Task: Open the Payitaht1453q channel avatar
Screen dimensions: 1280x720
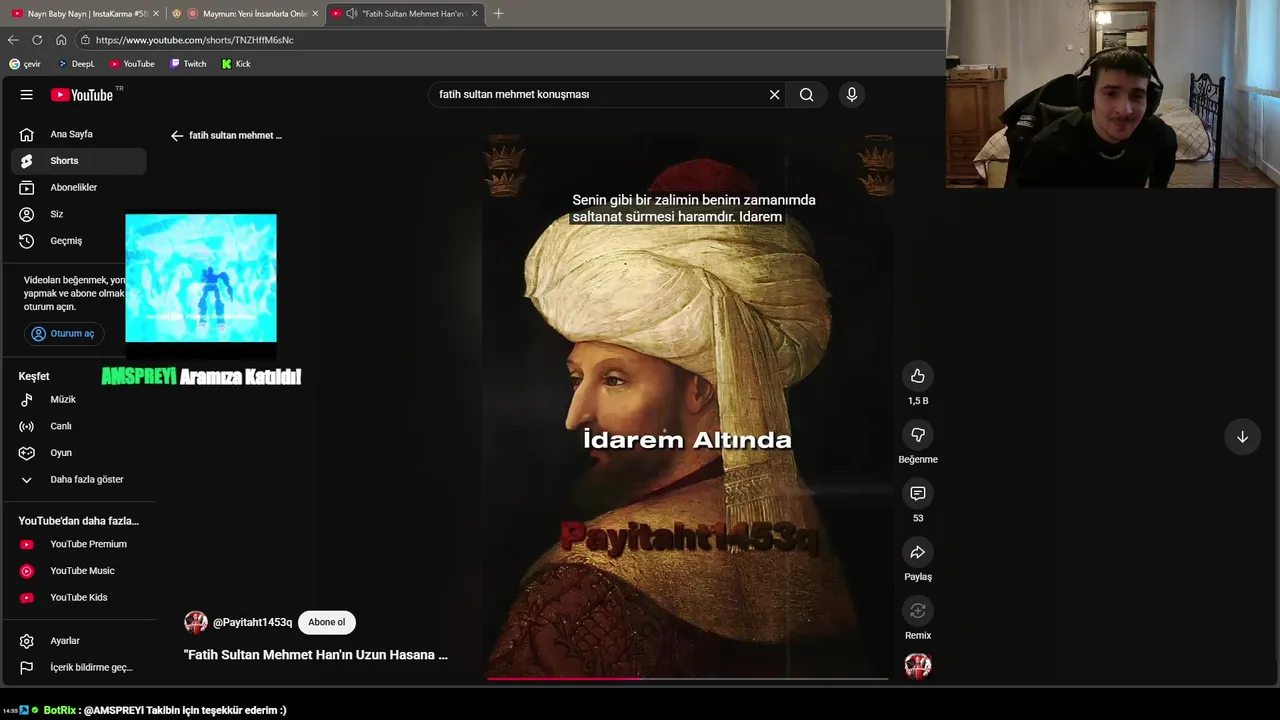Action: (196, 622)
